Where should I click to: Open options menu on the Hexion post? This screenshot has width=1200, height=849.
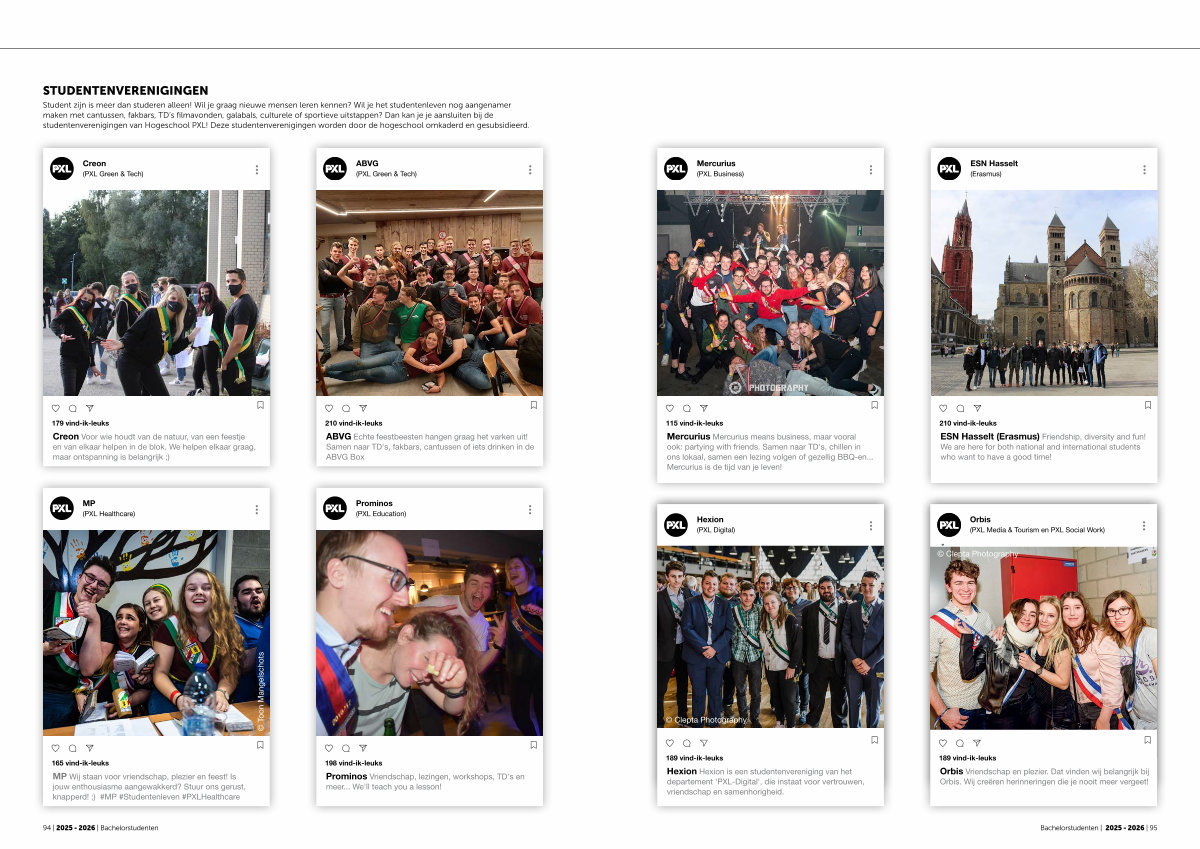click(x=871, y=525)
